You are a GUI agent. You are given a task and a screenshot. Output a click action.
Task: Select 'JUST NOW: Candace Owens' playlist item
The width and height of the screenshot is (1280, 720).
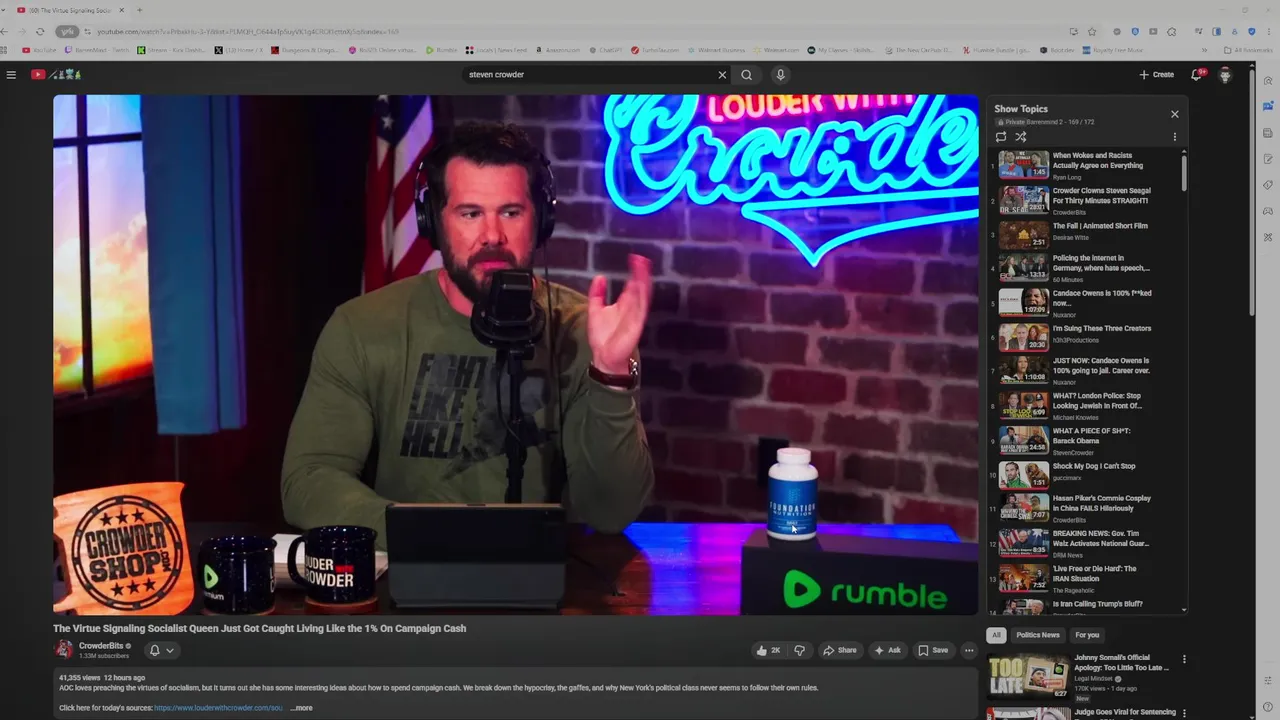coord(1086,370)
